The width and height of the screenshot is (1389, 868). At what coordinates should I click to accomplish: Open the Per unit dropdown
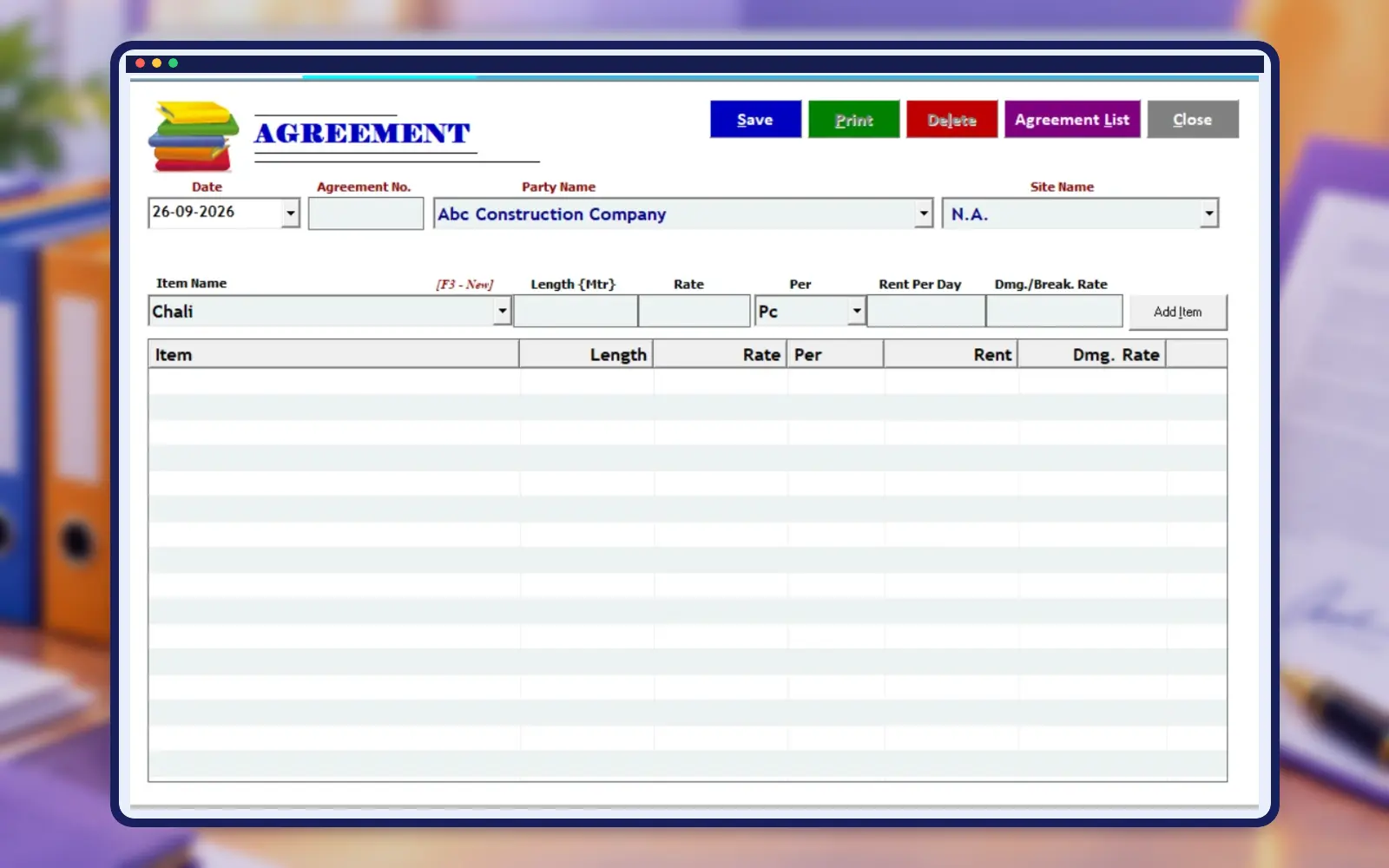[857, 311]
